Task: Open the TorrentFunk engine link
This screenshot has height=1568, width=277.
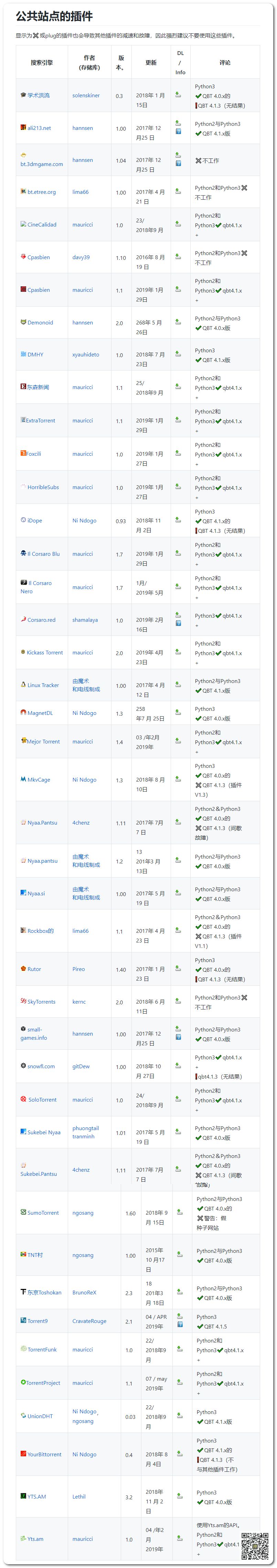Action: pos(42,1350)
